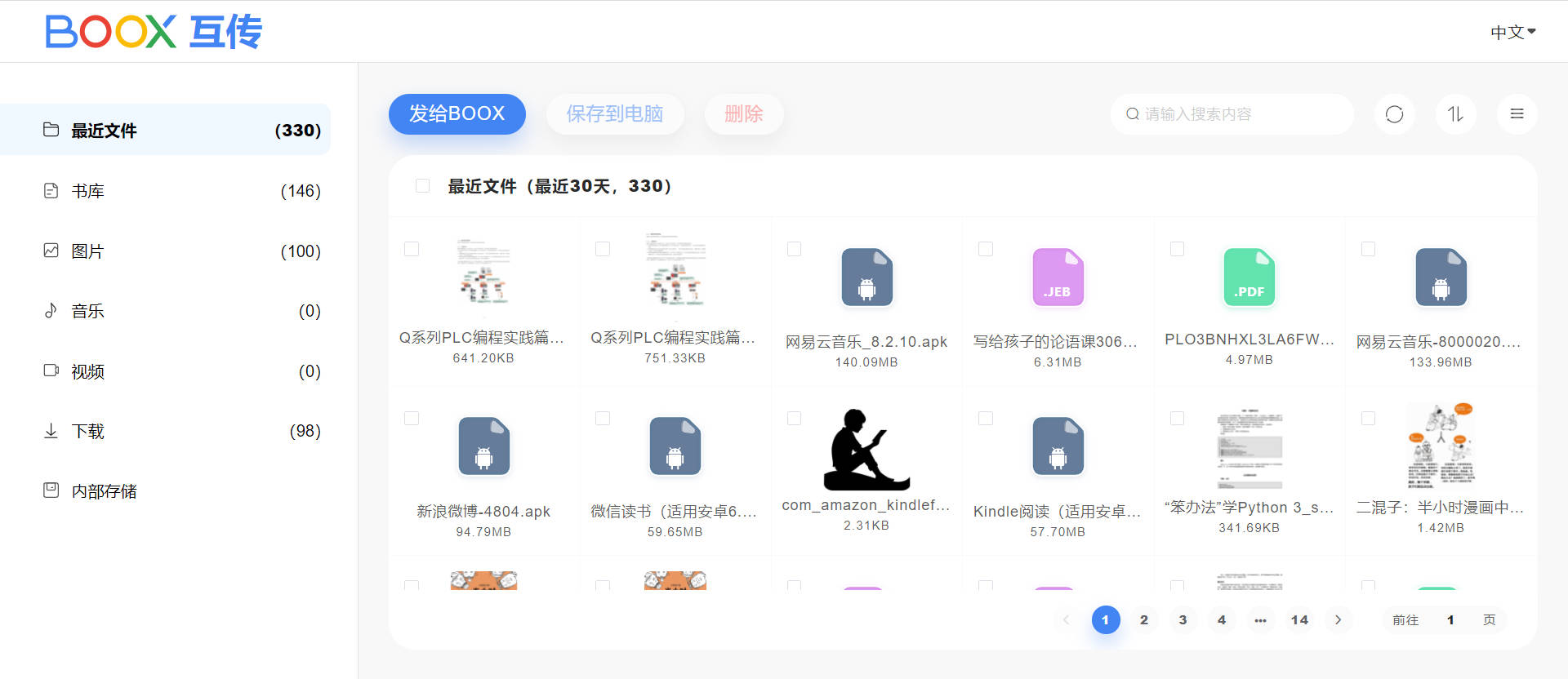Open 最近文件 in the sidebar
This screenshot has width=1568, height=679.
(165, 130)
